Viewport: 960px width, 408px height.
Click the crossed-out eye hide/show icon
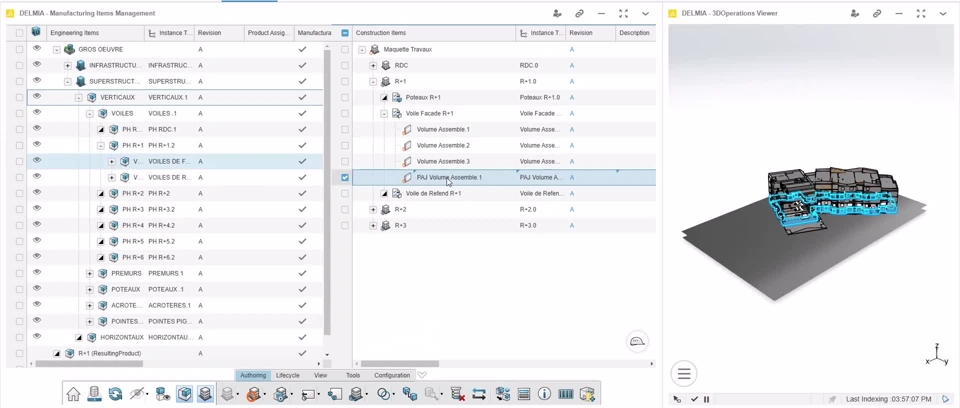coord(138,394)
